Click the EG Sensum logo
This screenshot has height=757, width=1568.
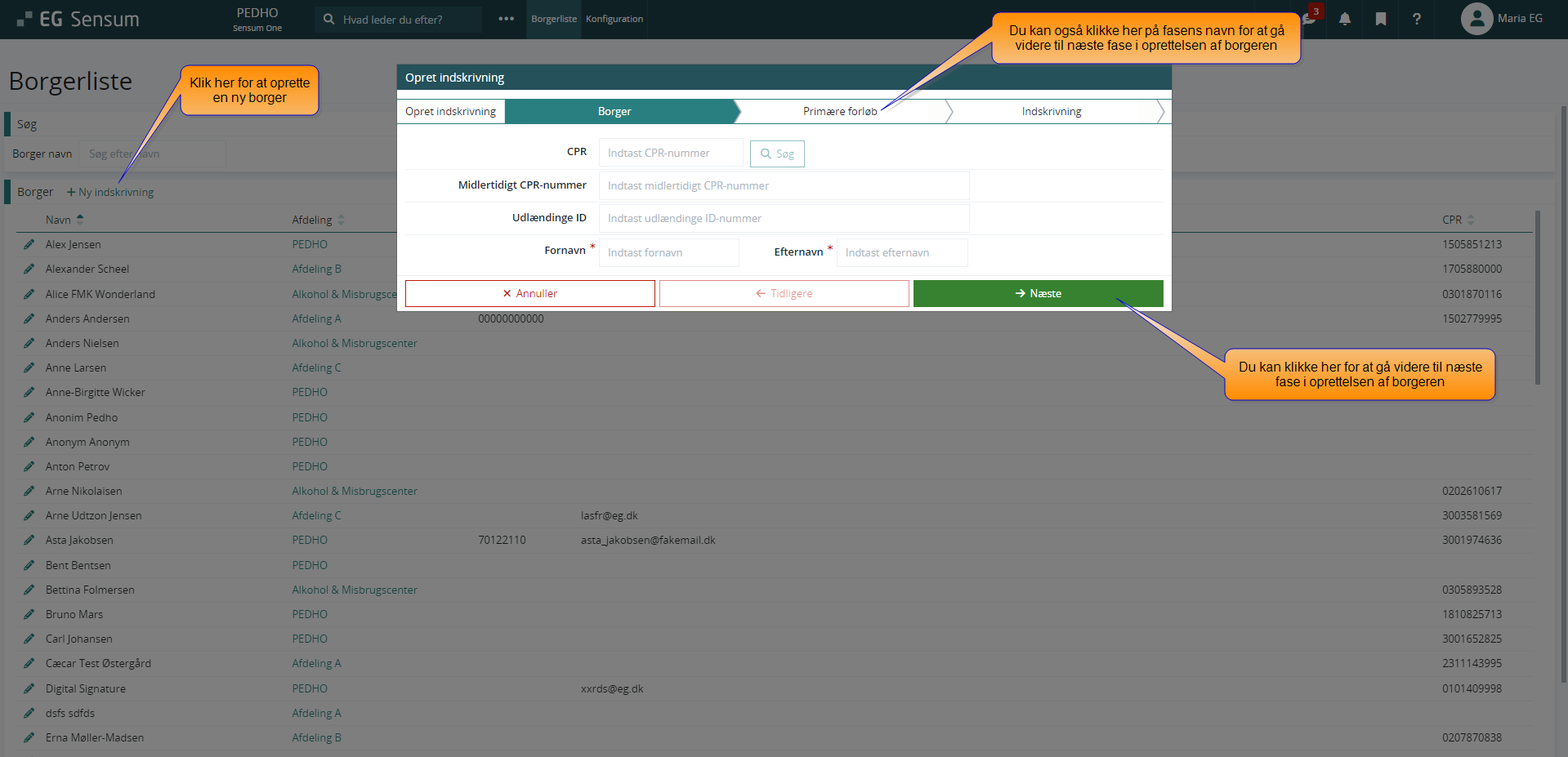78,19
